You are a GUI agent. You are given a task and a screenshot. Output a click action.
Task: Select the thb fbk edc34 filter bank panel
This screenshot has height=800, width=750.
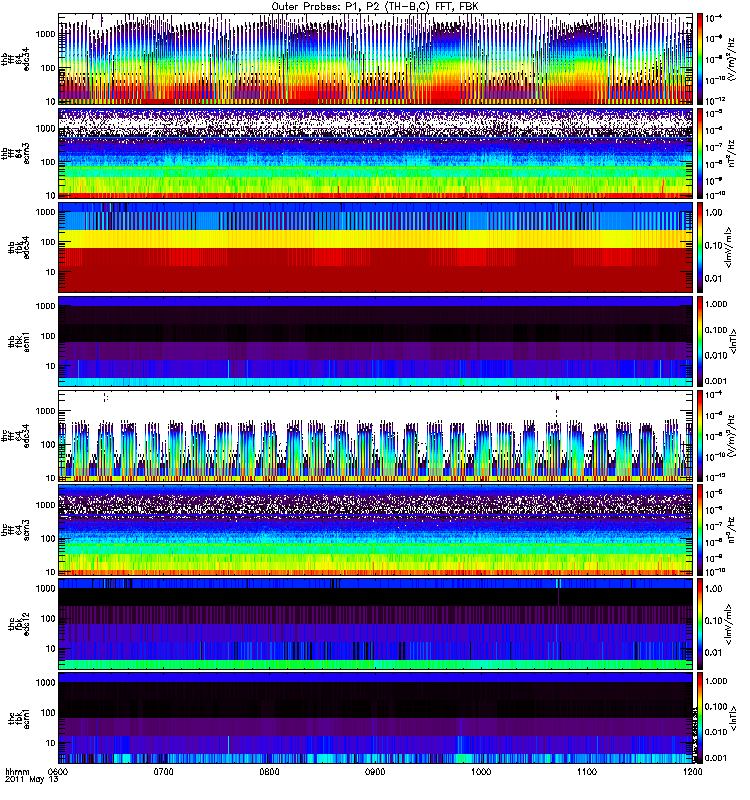pyautogui.click(x=375, y=247)
